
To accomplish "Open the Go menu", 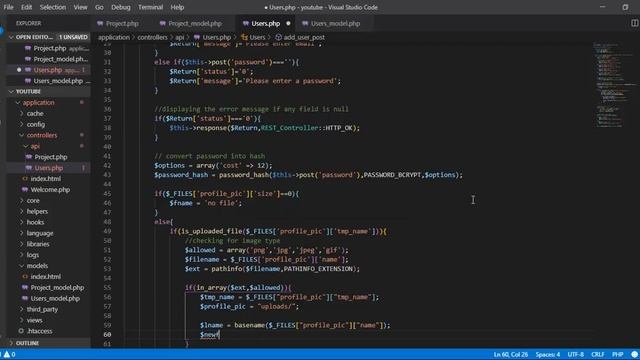I will pos(99,7).
